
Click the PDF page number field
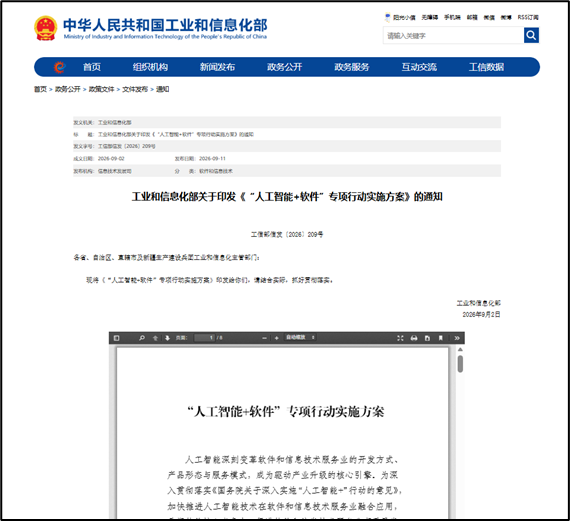tap(205, 338)
